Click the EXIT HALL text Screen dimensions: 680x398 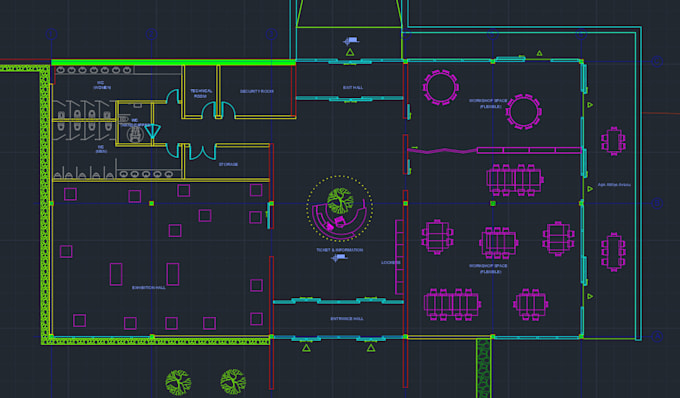353,88
